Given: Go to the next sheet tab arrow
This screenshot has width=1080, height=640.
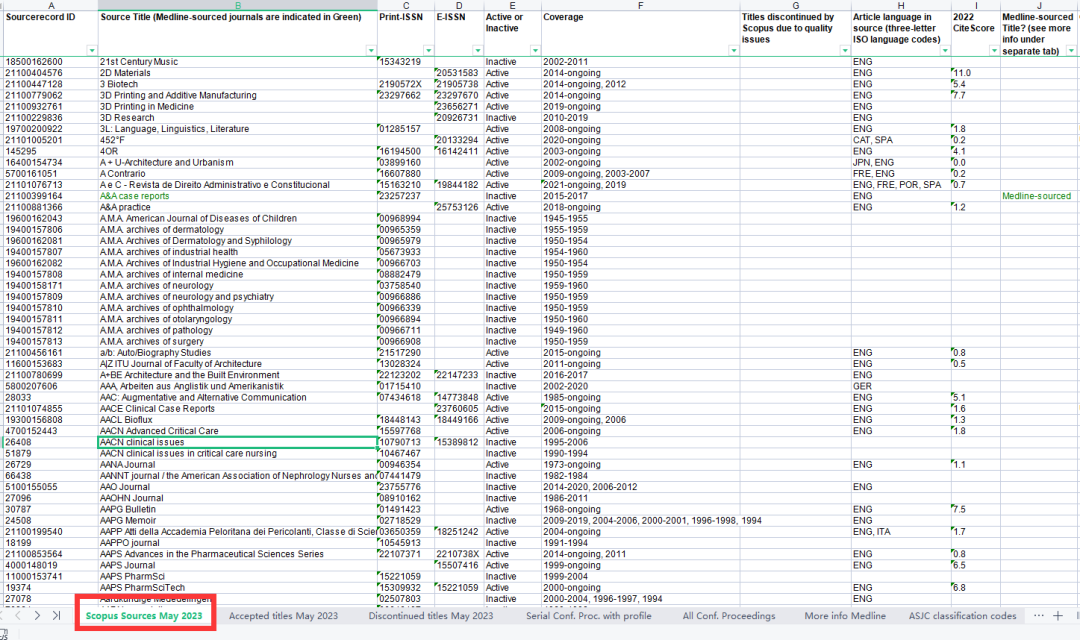Looking at the screenshot, I should (37, 616).
